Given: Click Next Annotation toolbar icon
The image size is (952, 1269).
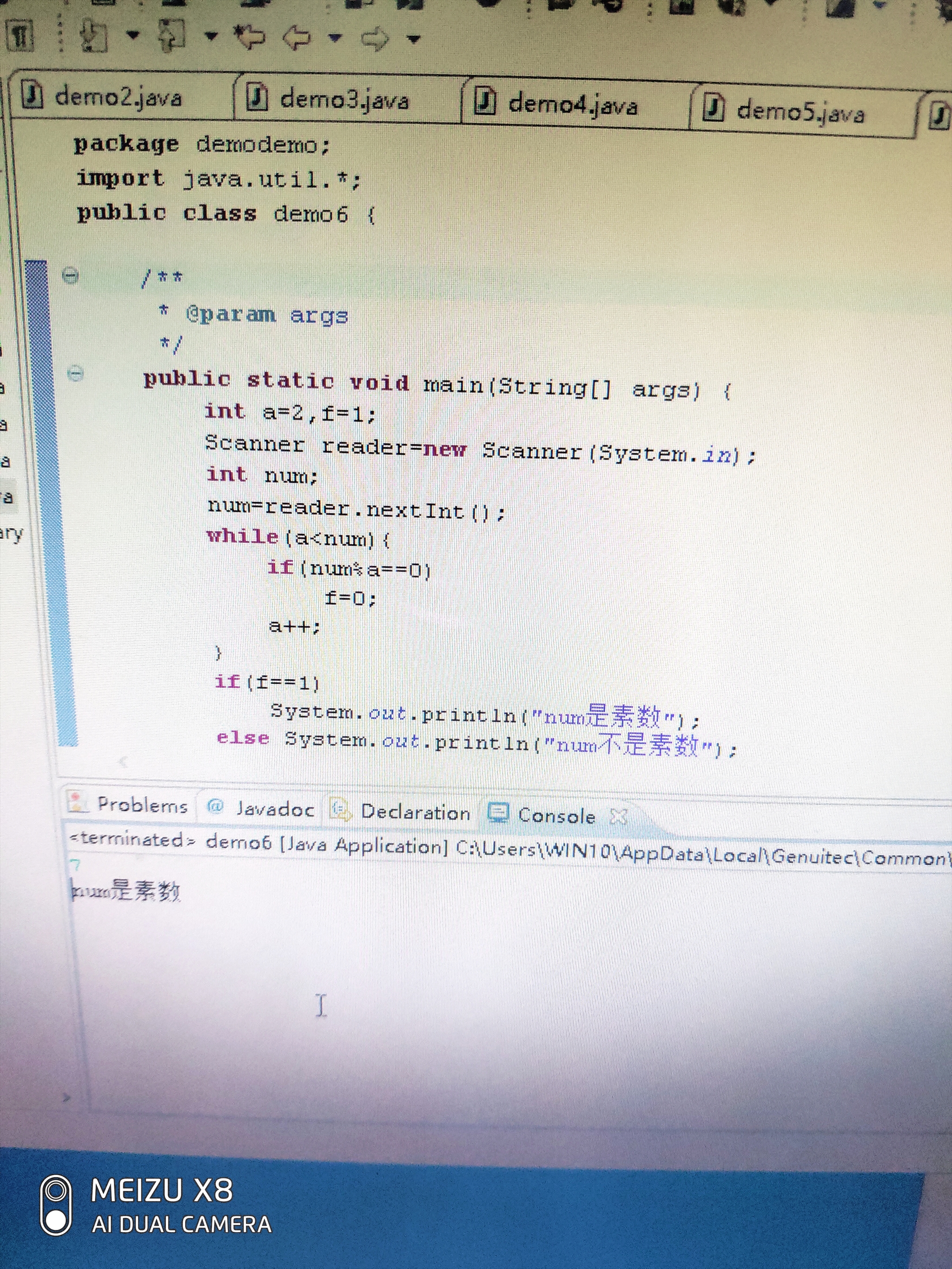Looking at the screenshot, I should pyautogui.click(x=94, y=36).
